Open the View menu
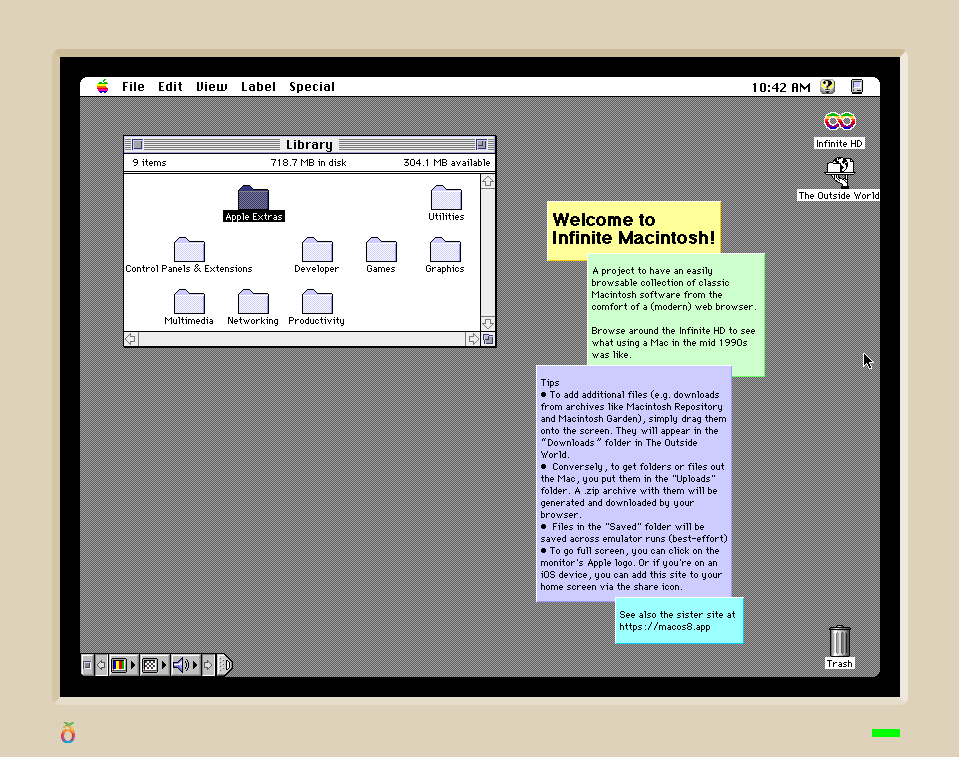The height and width of the screenshot is (757, 959). (x=212, y=87)
